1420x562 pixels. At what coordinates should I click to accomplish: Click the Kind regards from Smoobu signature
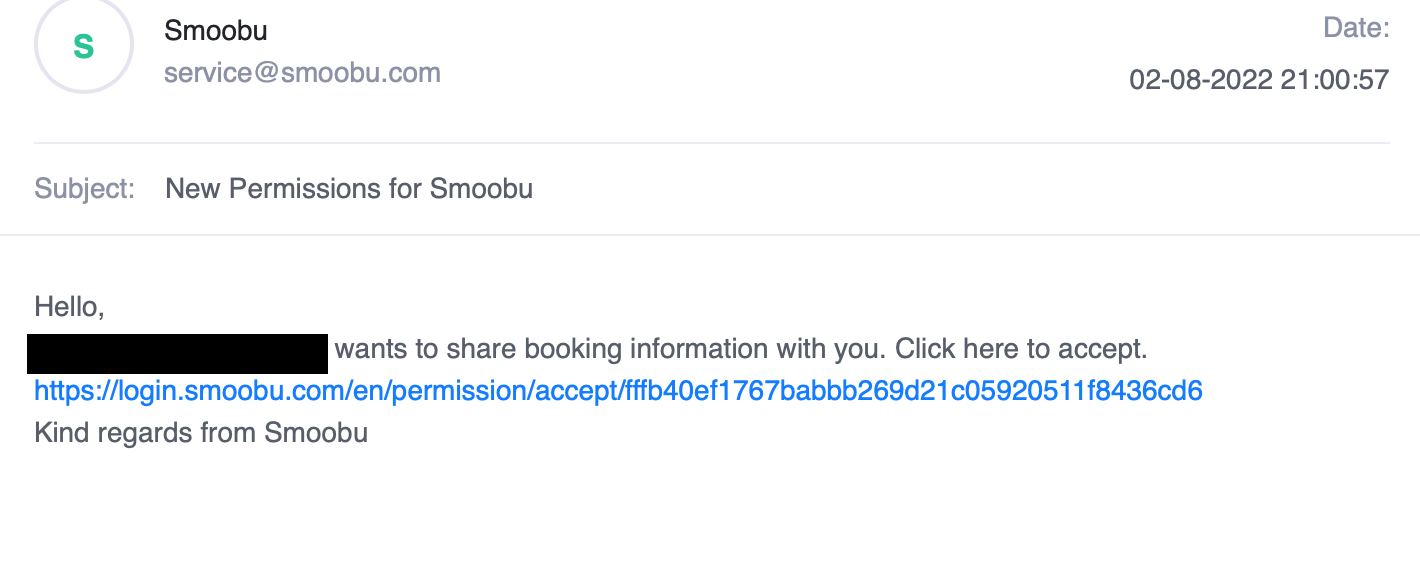(201, 433)
